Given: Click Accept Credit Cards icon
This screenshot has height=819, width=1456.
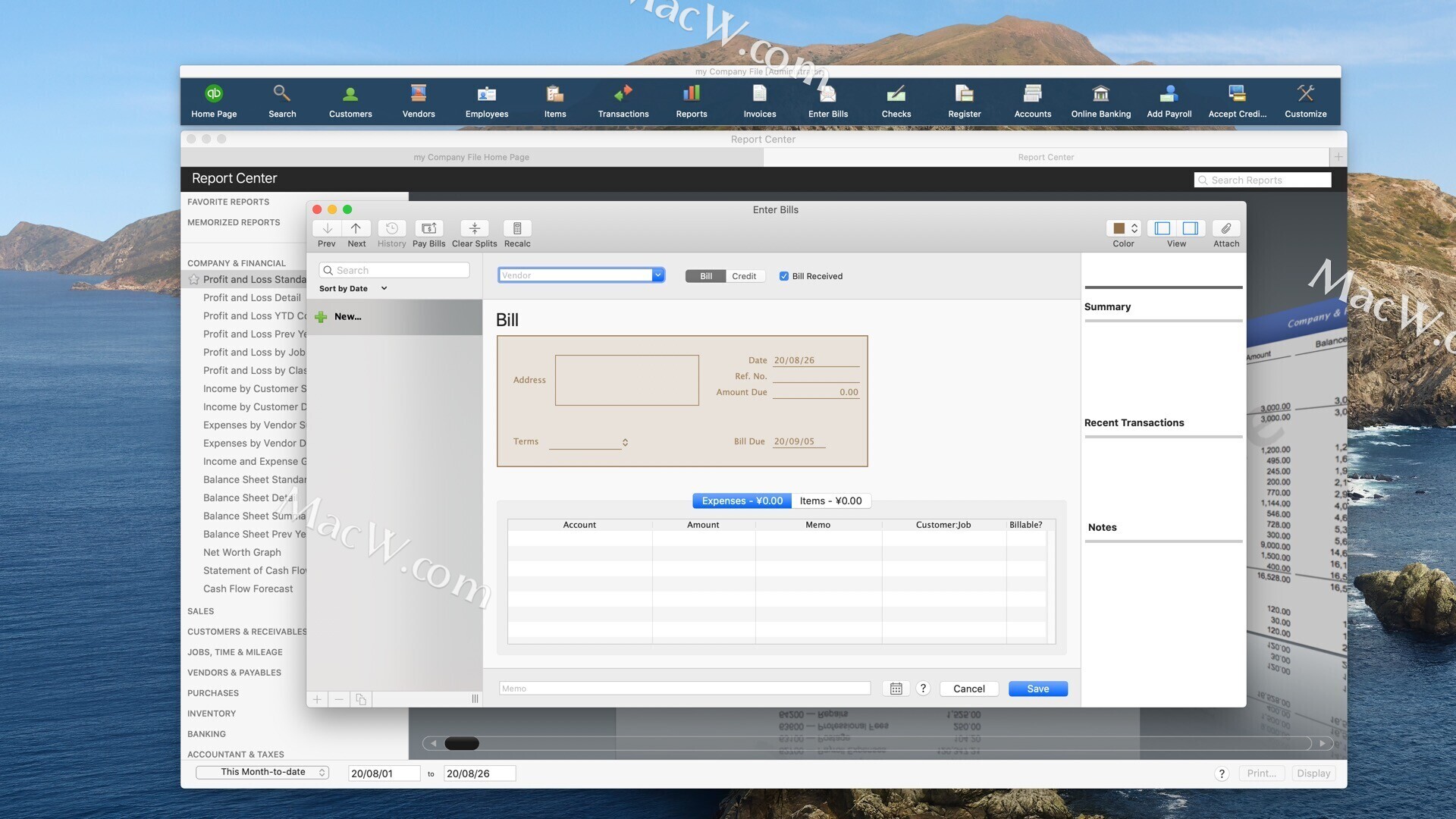Looking at the screenshot, I should [x=1238, y=101].
